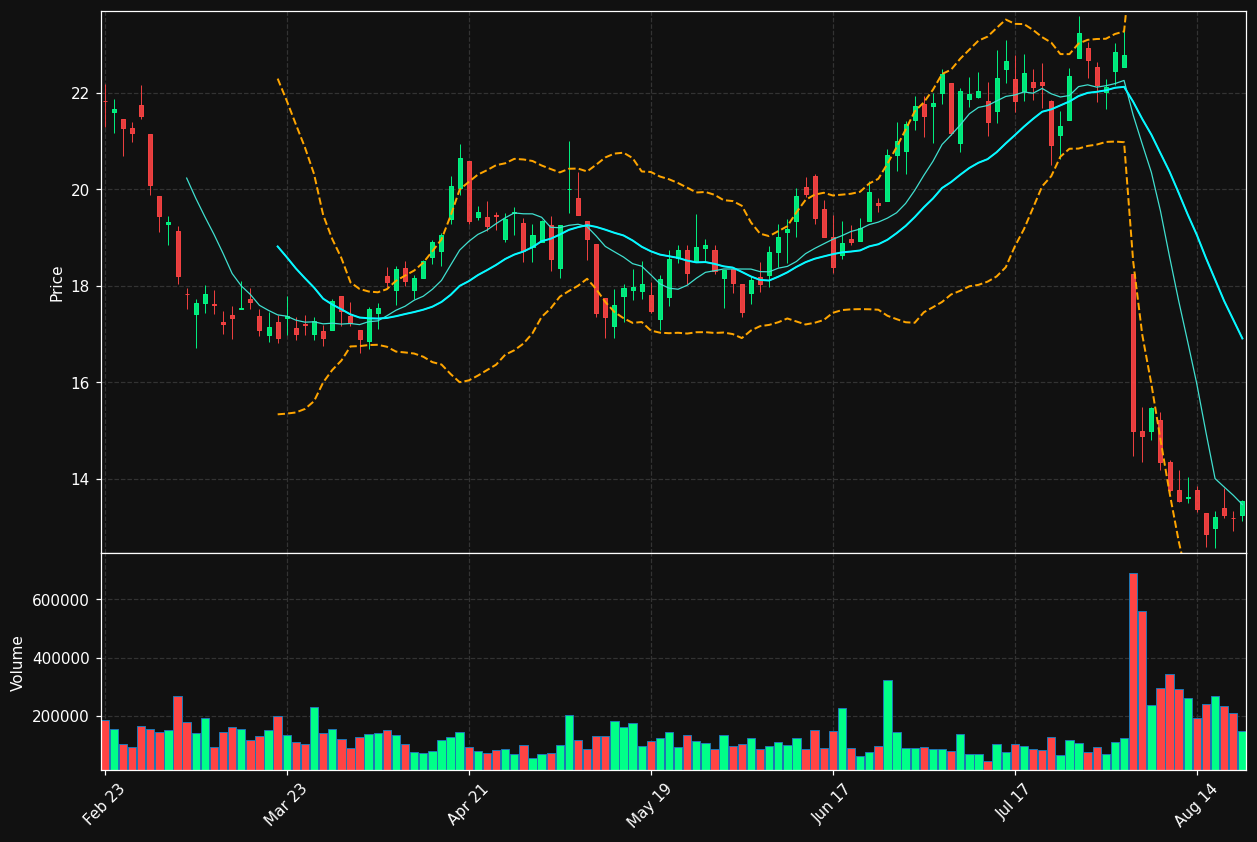Image resolution: width=1257 pixels, height=842 pixels.
Task: Click the 'Volume' axis title
Action: coord(18,663)
